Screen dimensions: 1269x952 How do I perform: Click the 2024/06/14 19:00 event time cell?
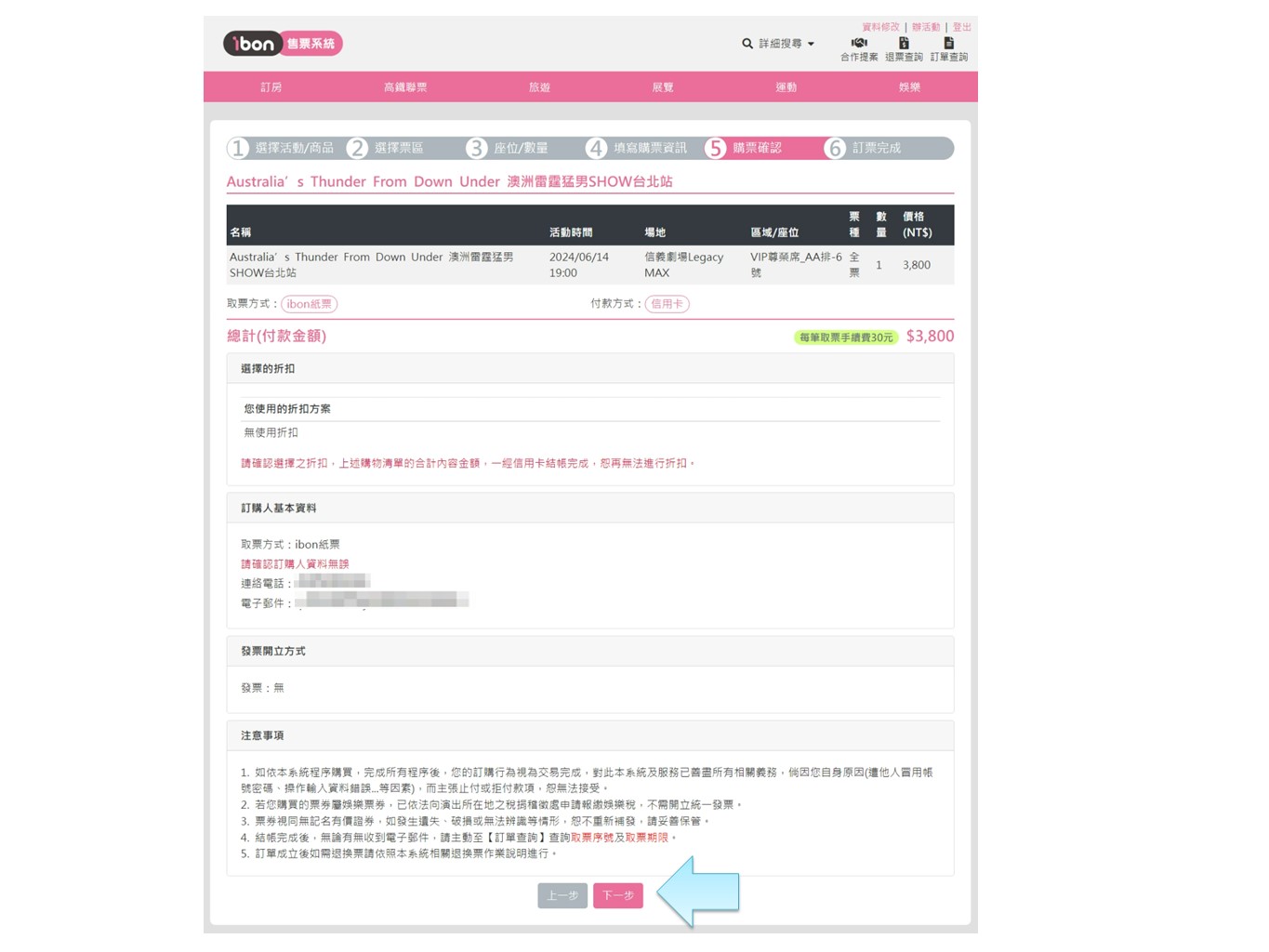(579, 265)
